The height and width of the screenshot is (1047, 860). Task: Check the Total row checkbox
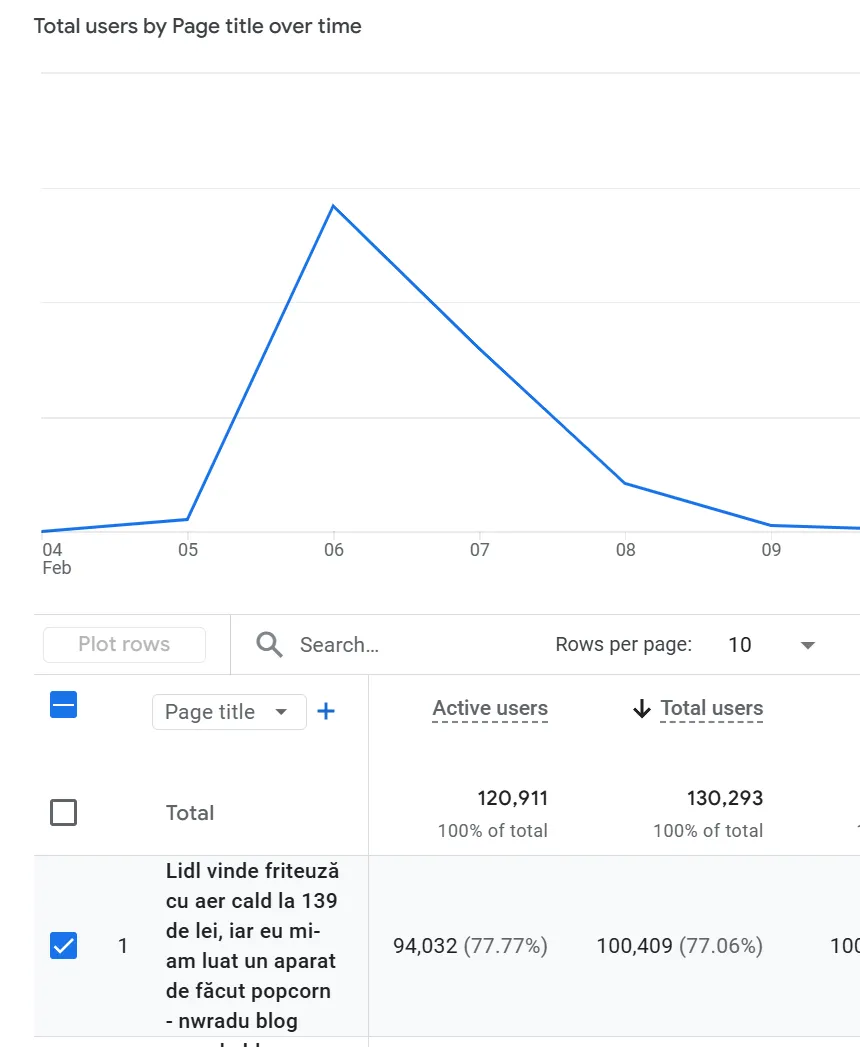pyautogui.click(x=63, y=813)
